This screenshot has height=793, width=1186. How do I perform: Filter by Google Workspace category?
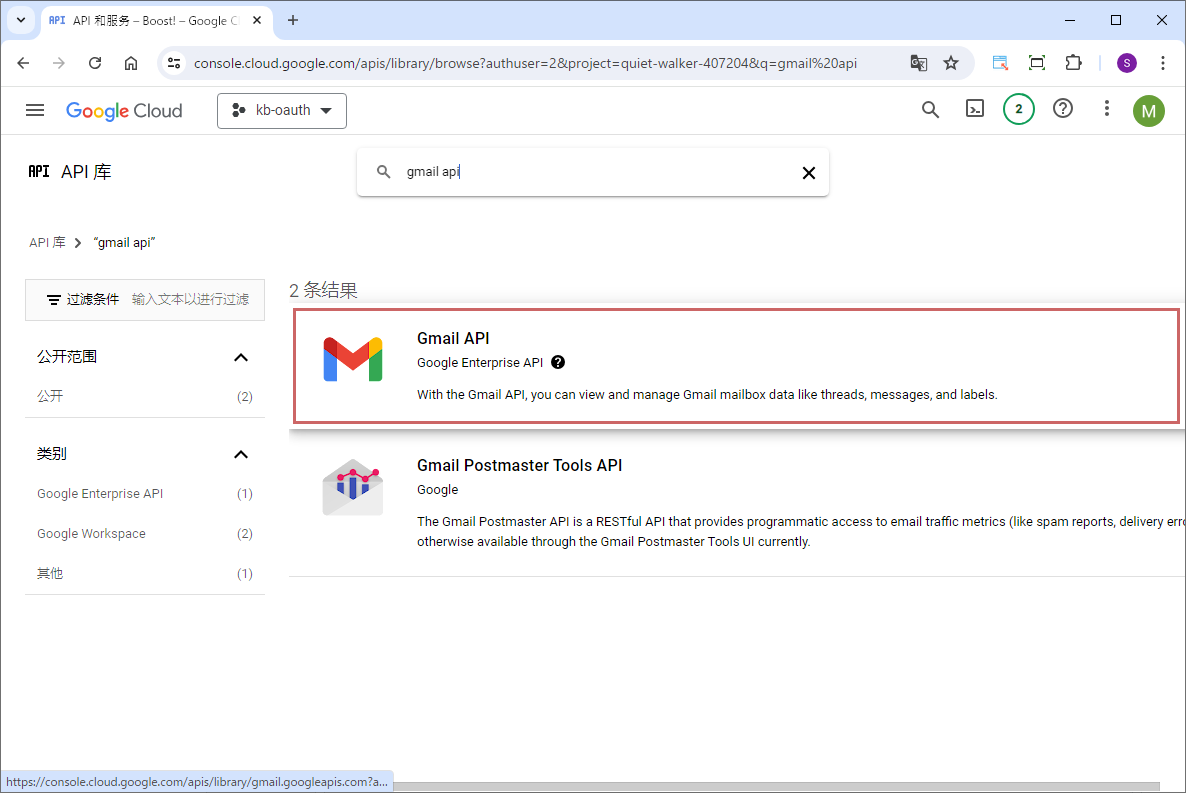(x=91, y=534)
